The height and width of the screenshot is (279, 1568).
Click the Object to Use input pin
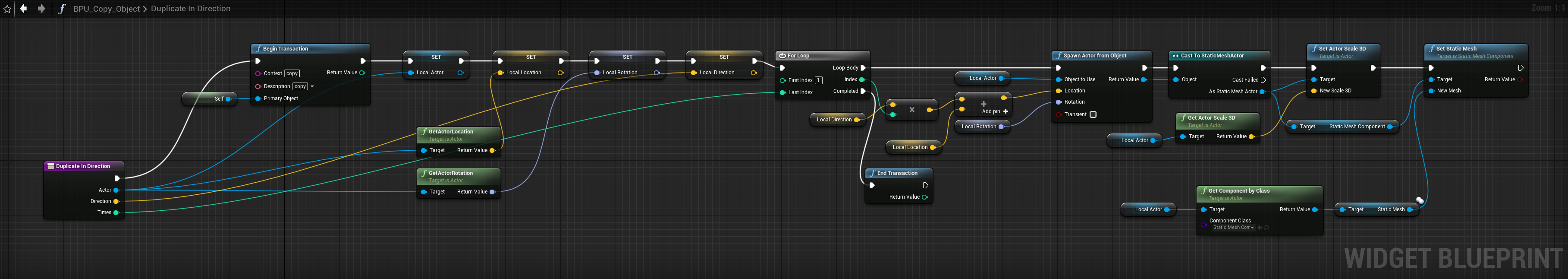[1059, 80]
